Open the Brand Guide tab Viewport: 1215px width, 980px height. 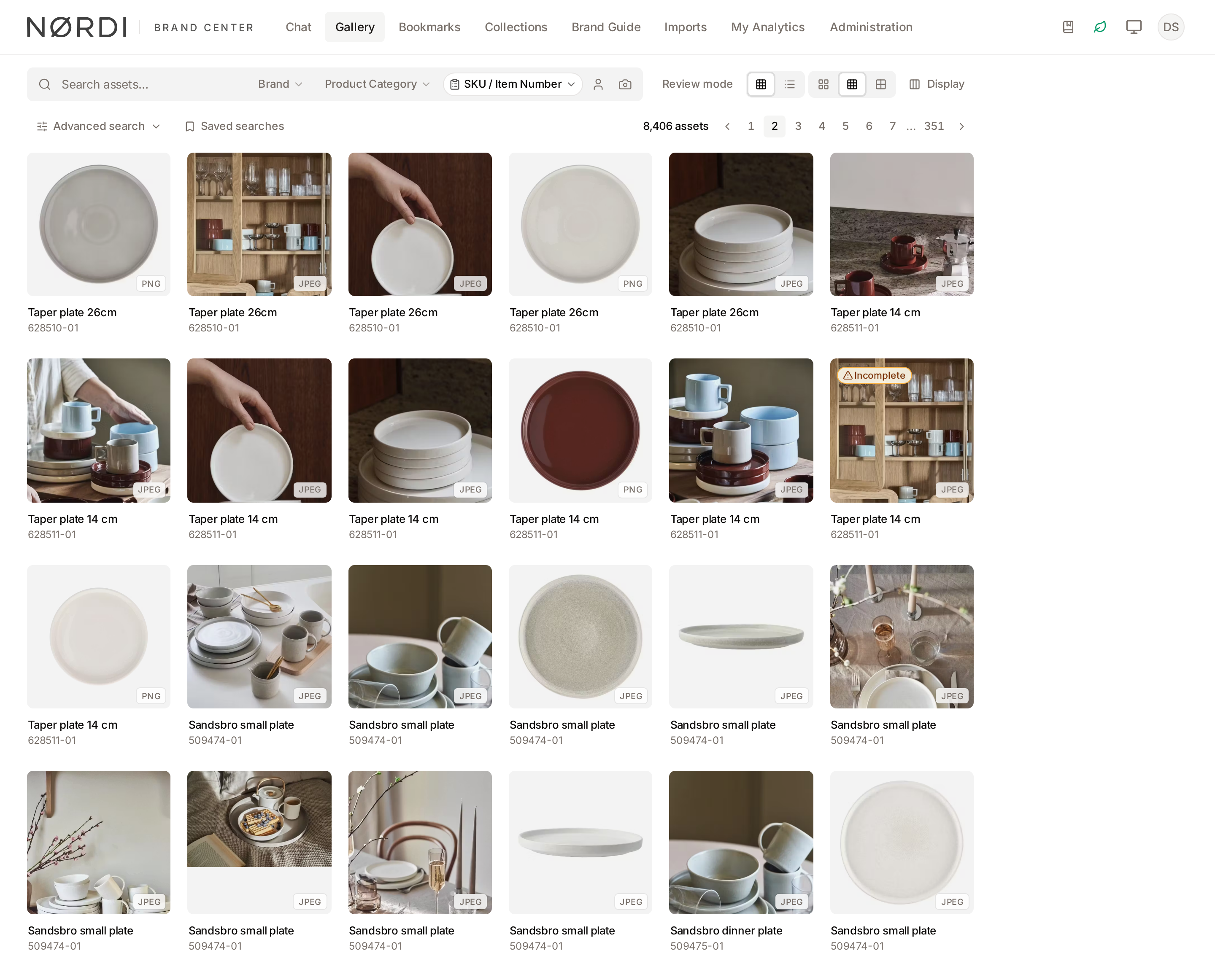pyautogui.click(x=605, y=27)
